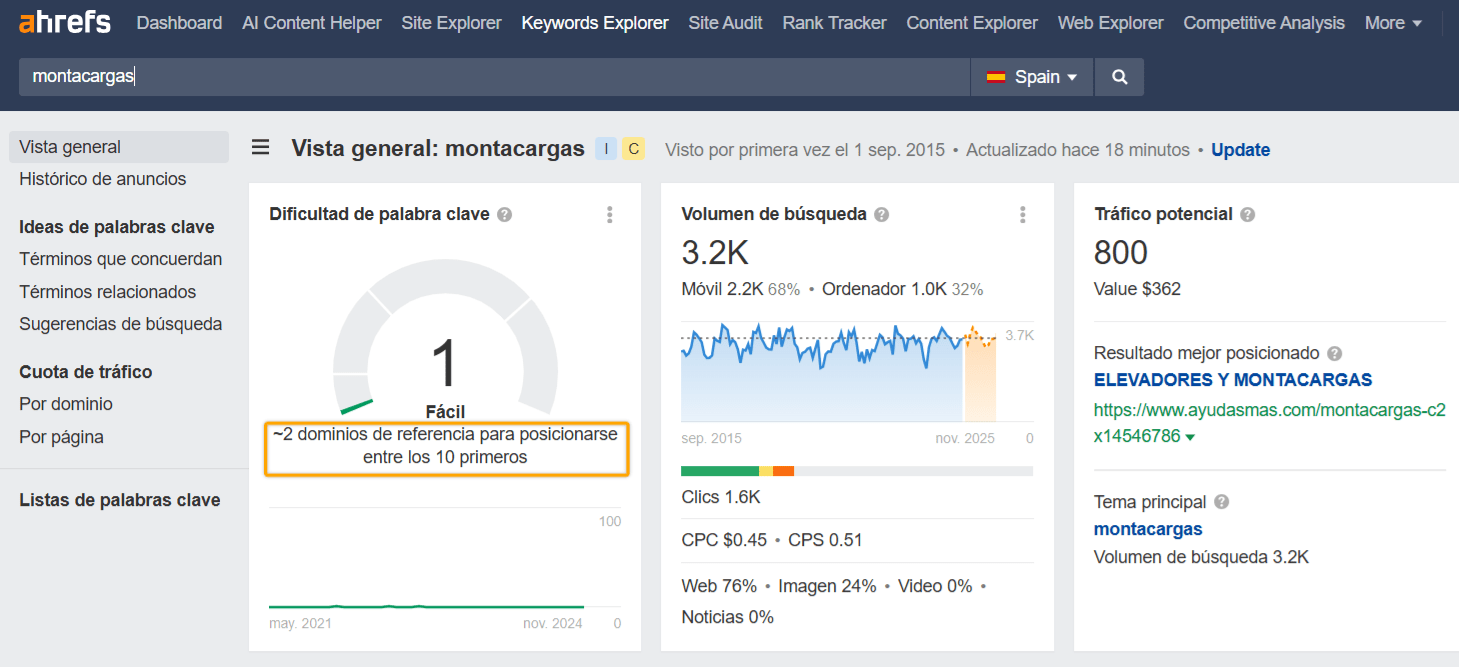Open the Spain country selector

pyautogui.click(x=1032, y=76)
